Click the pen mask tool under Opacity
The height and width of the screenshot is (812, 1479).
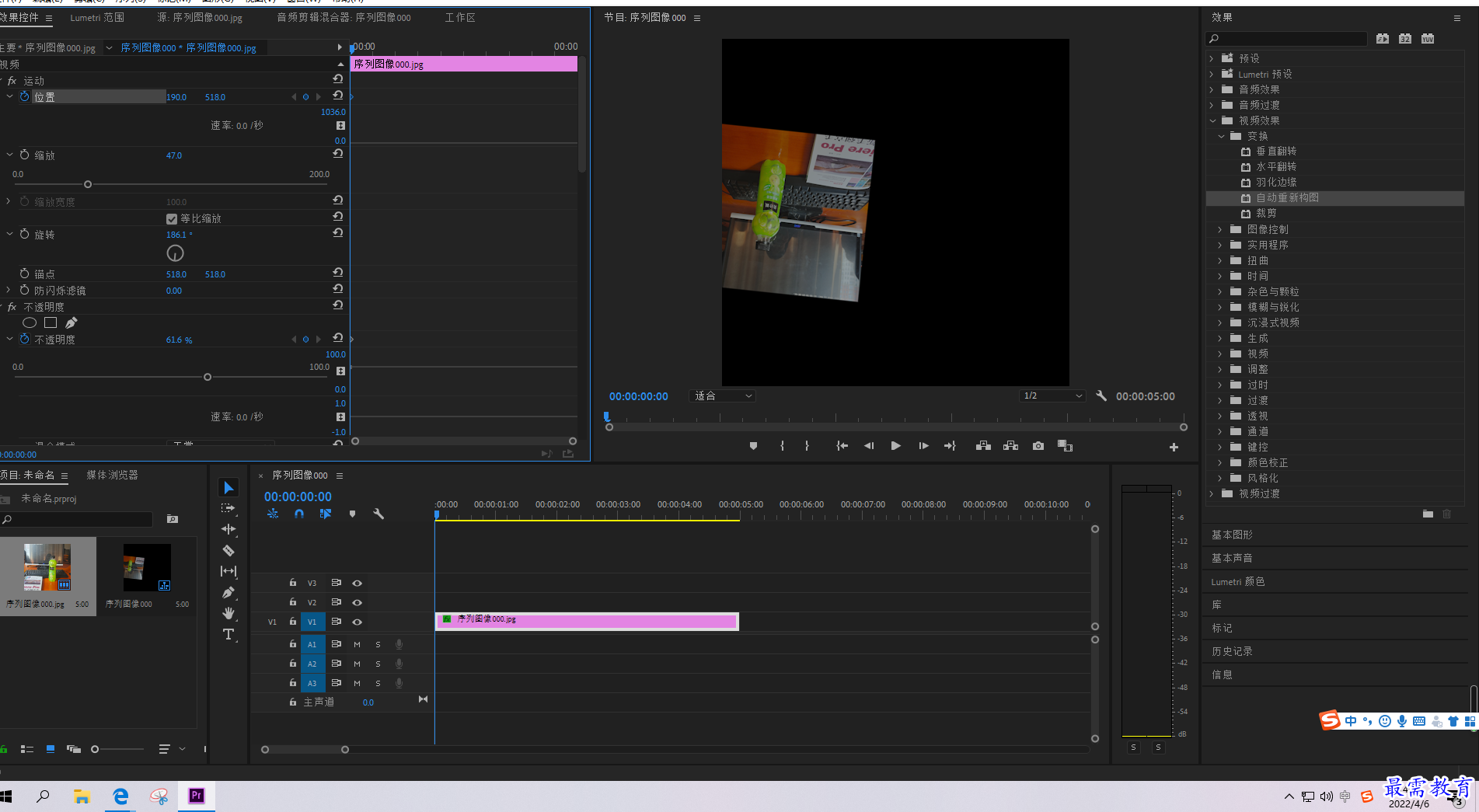pos(72,322)
